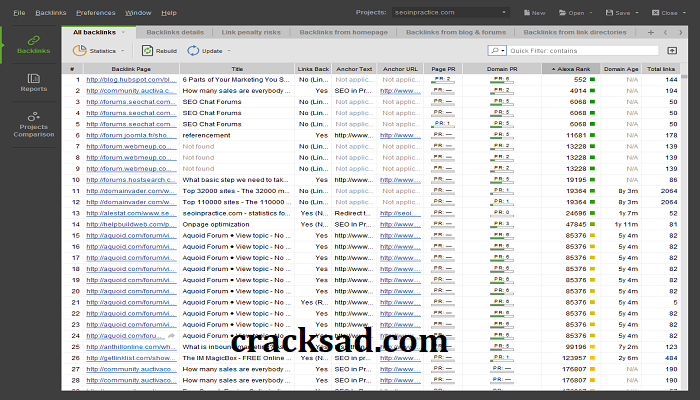Screen dimensions: 700x400
Task: Open the Backlinks menu
Action: click(50, 12)
